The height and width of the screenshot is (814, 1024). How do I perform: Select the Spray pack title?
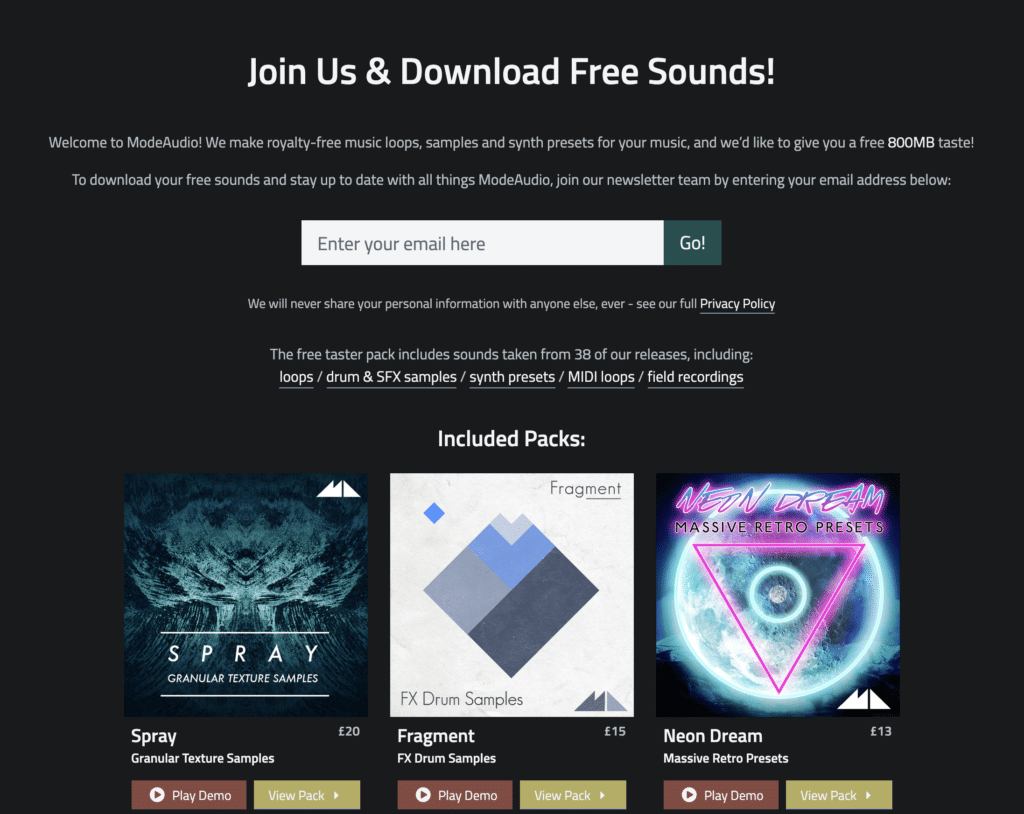click(153, 736)
